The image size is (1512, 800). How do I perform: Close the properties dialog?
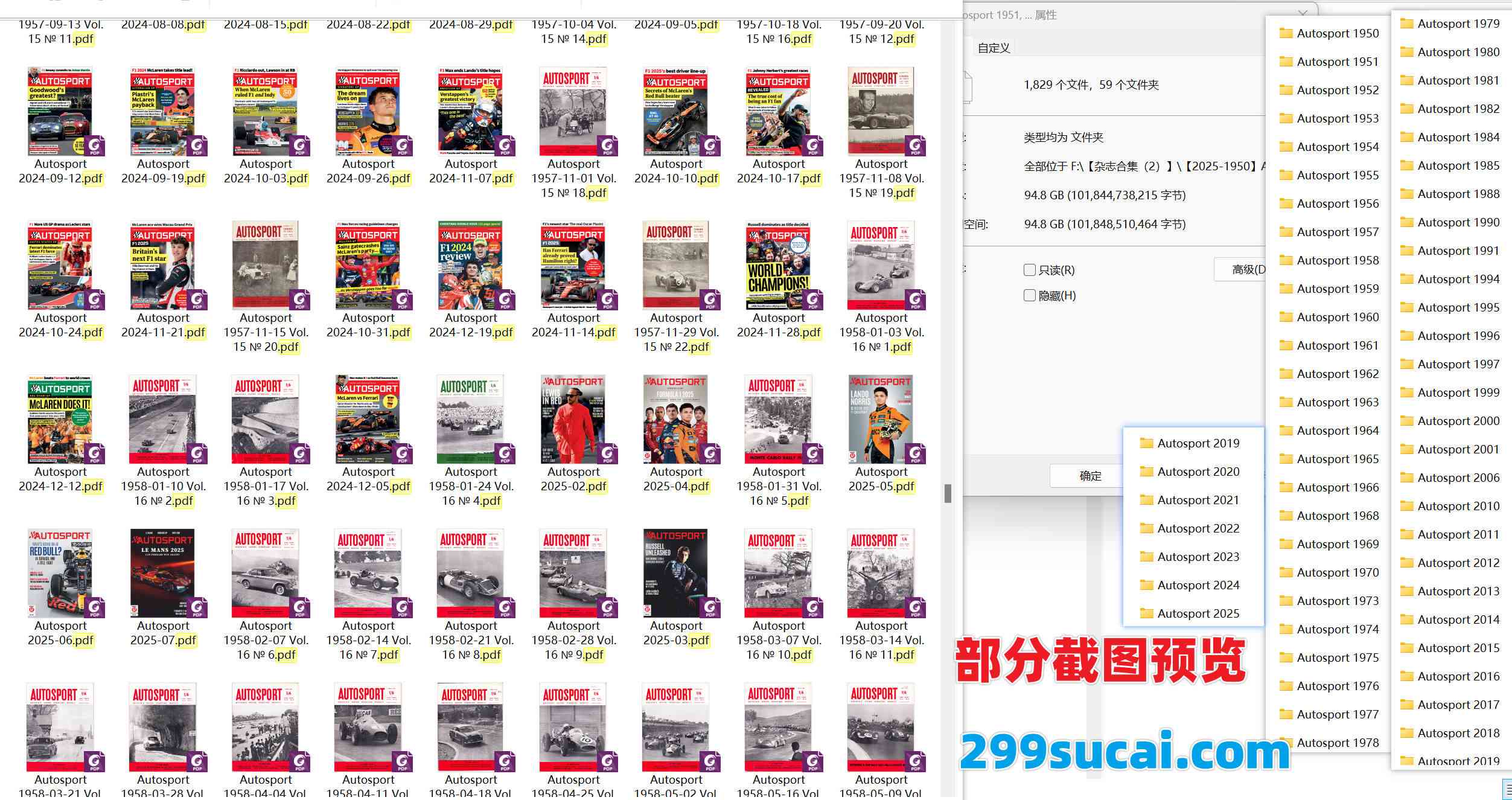(1303, 13)
